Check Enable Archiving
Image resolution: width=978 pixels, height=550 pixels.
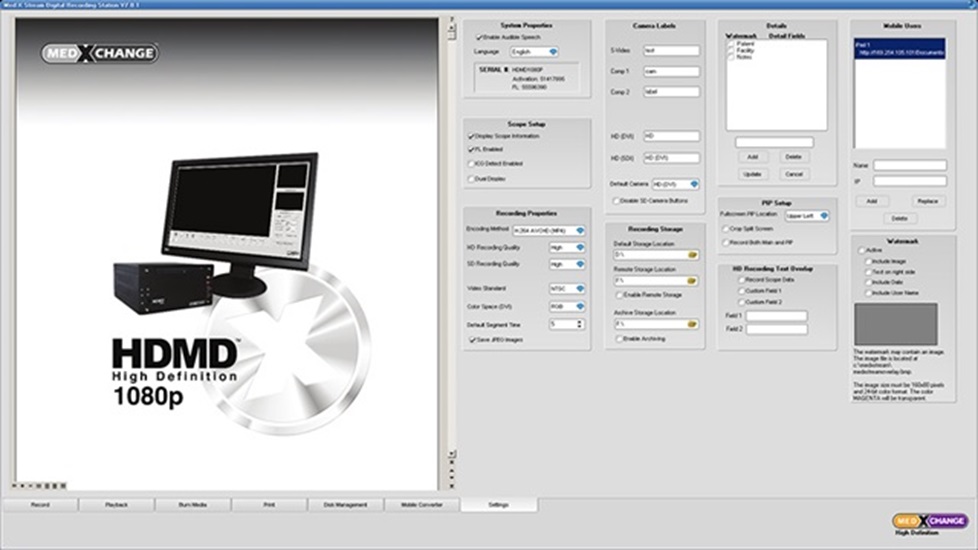tap(619, 339)
